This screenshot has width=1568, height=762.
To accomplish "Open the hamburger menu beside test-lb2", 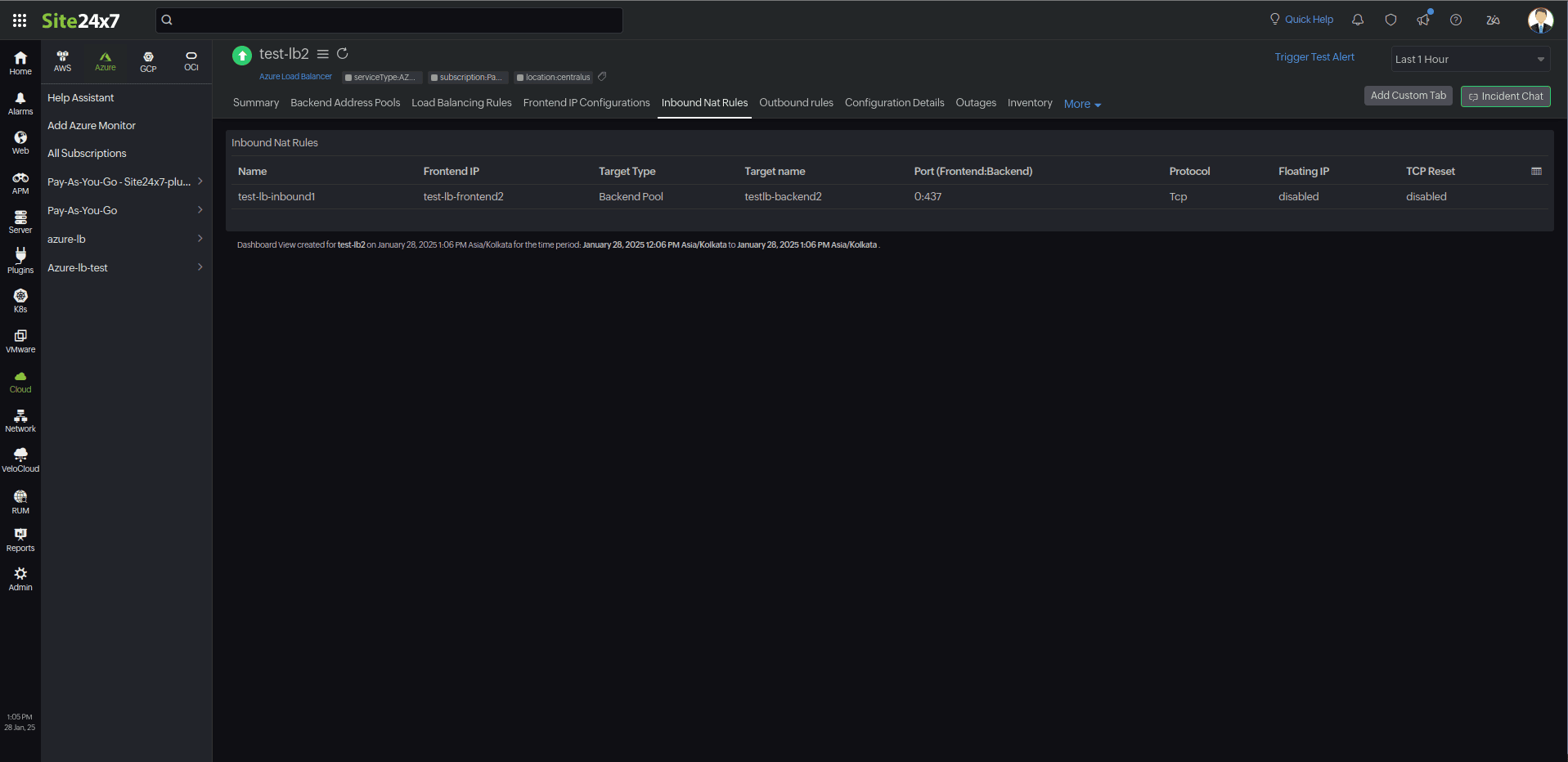I will coord(323,54).
